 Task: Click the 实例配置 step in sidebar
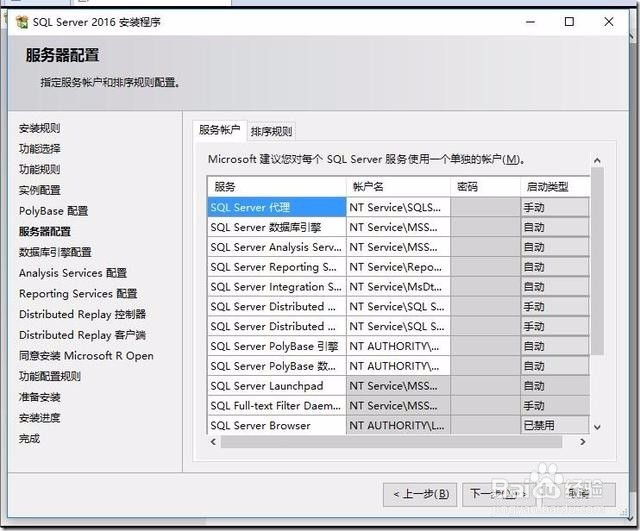point(40,190)
